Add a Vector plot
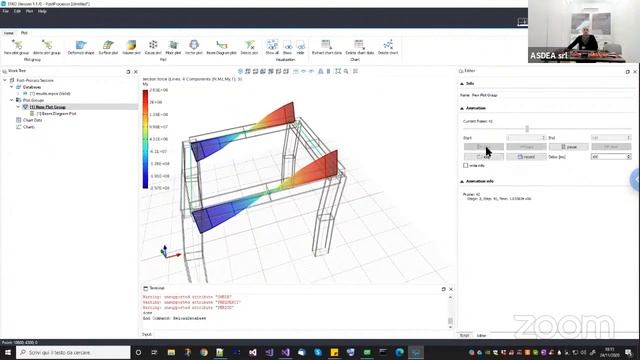The height and width of the screenshot is (360, 640). (x=194, y=47)
